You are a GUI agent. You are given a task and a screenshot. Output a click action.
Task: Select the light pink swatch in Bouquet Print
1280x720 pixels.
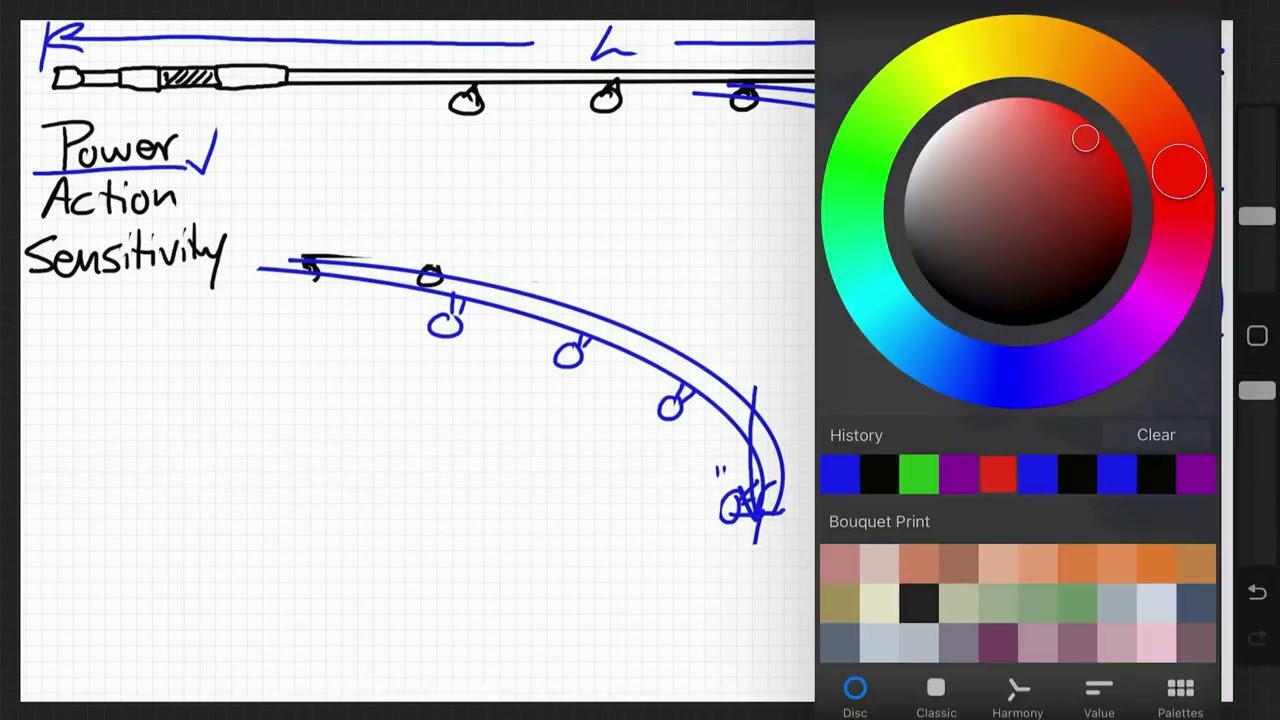click(1157, 643)
